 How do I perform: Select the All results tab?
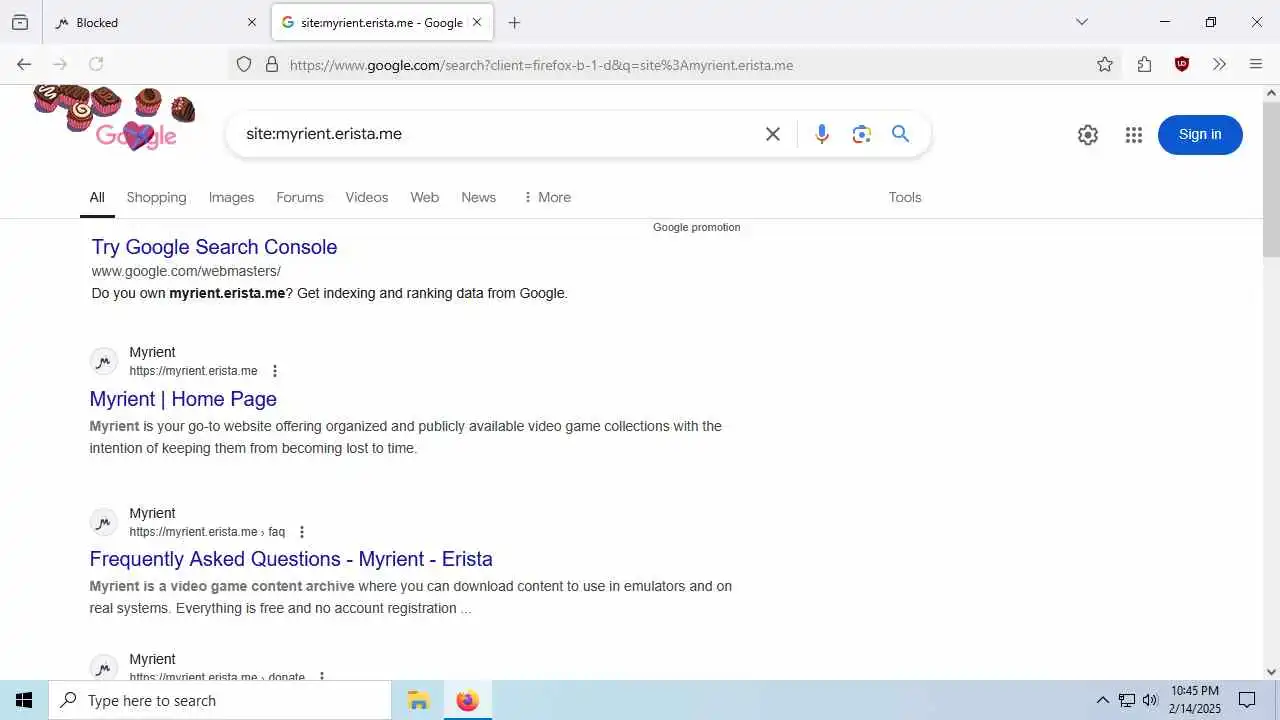tap(97, 198)
